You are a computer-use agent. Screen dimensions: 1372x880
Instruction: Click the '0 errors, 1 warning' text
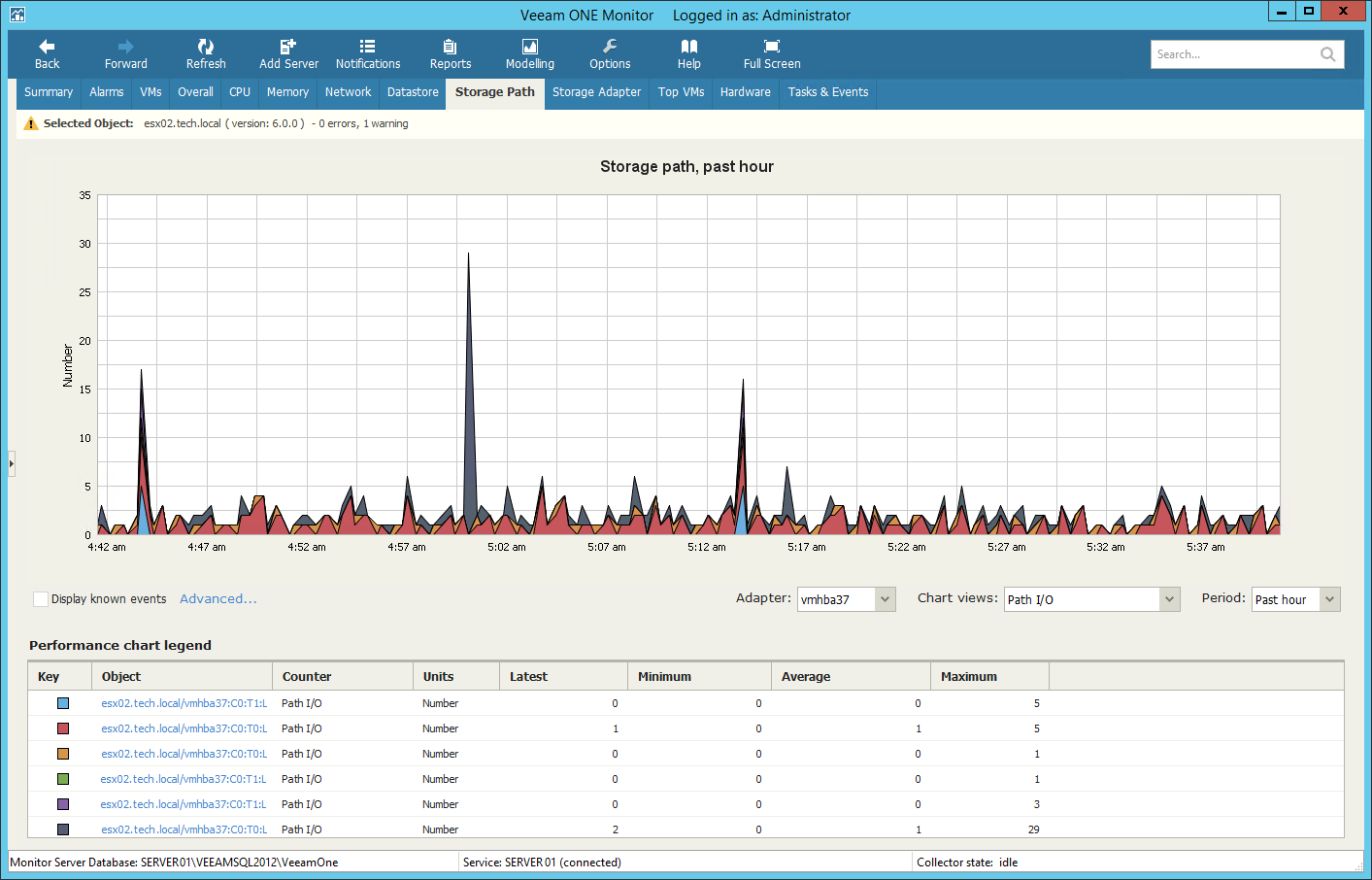point(363,123)
